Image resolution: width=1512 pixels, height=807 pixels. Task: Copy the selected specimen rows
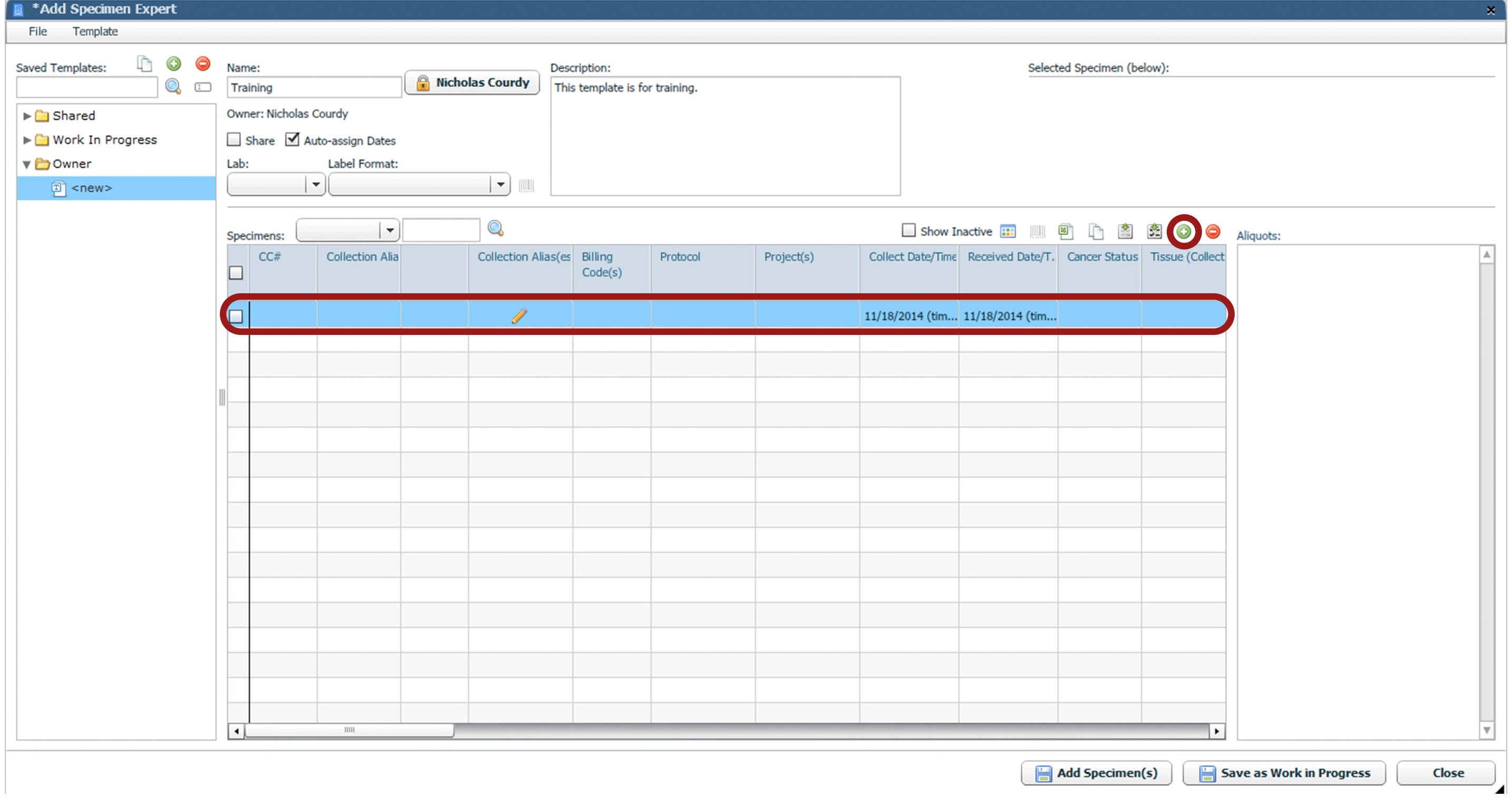pos(1096,232)
